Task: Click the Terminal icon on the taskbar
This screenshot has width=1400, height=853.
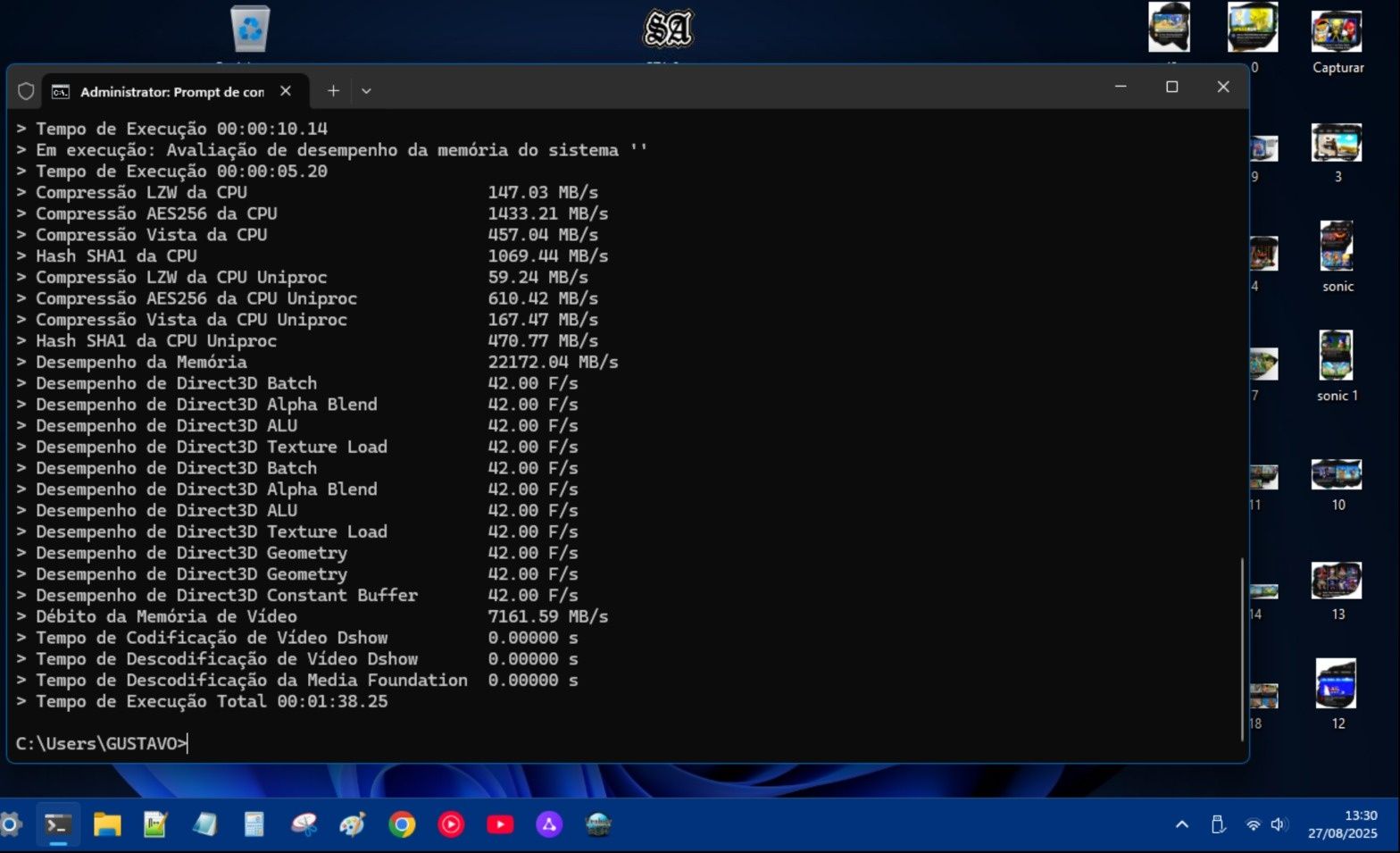Action: click(x=58, y=824)
